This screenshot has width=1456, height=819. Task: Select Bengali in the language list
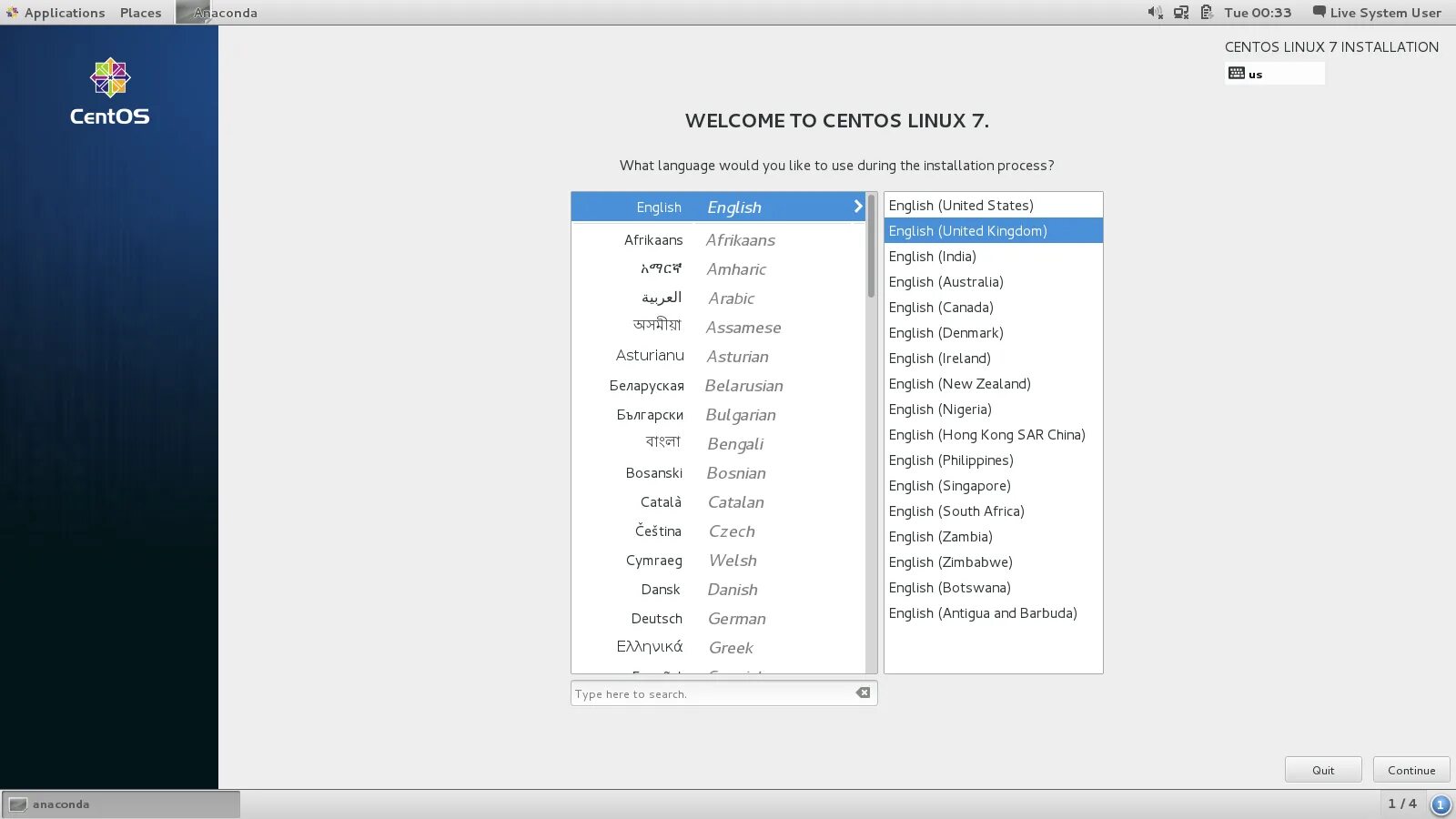tap(718, 444)
